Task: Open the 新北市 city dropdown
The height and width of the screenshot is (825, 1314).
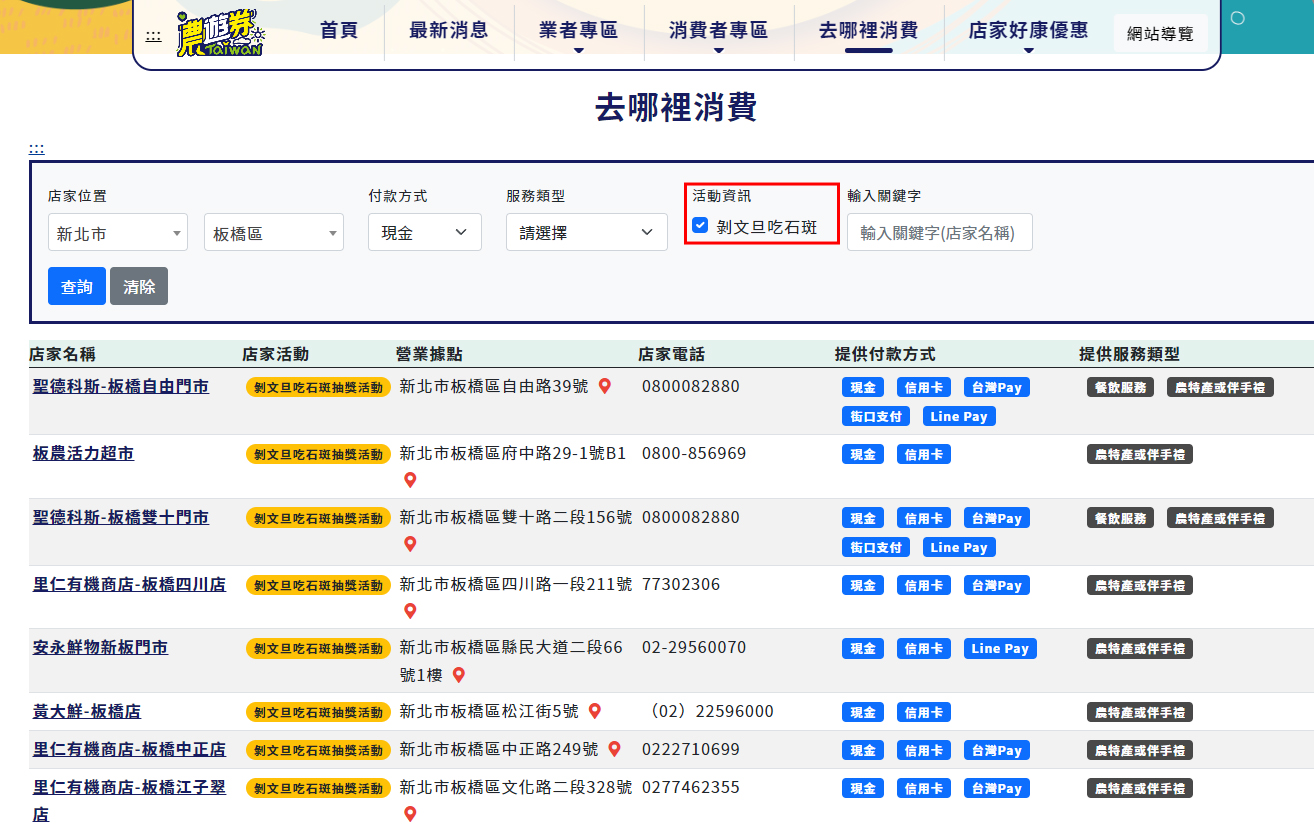Action: point(117,233)
